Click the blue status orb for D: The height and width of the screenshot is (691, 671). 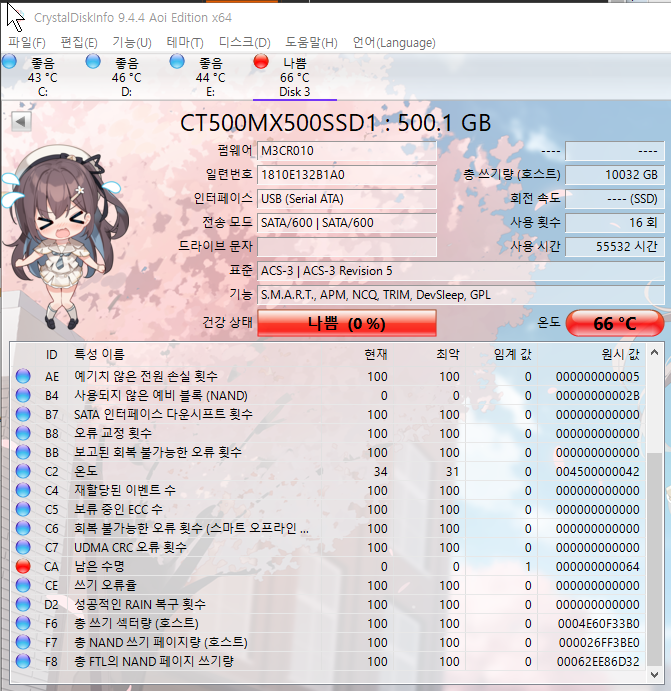click(93, 61)
